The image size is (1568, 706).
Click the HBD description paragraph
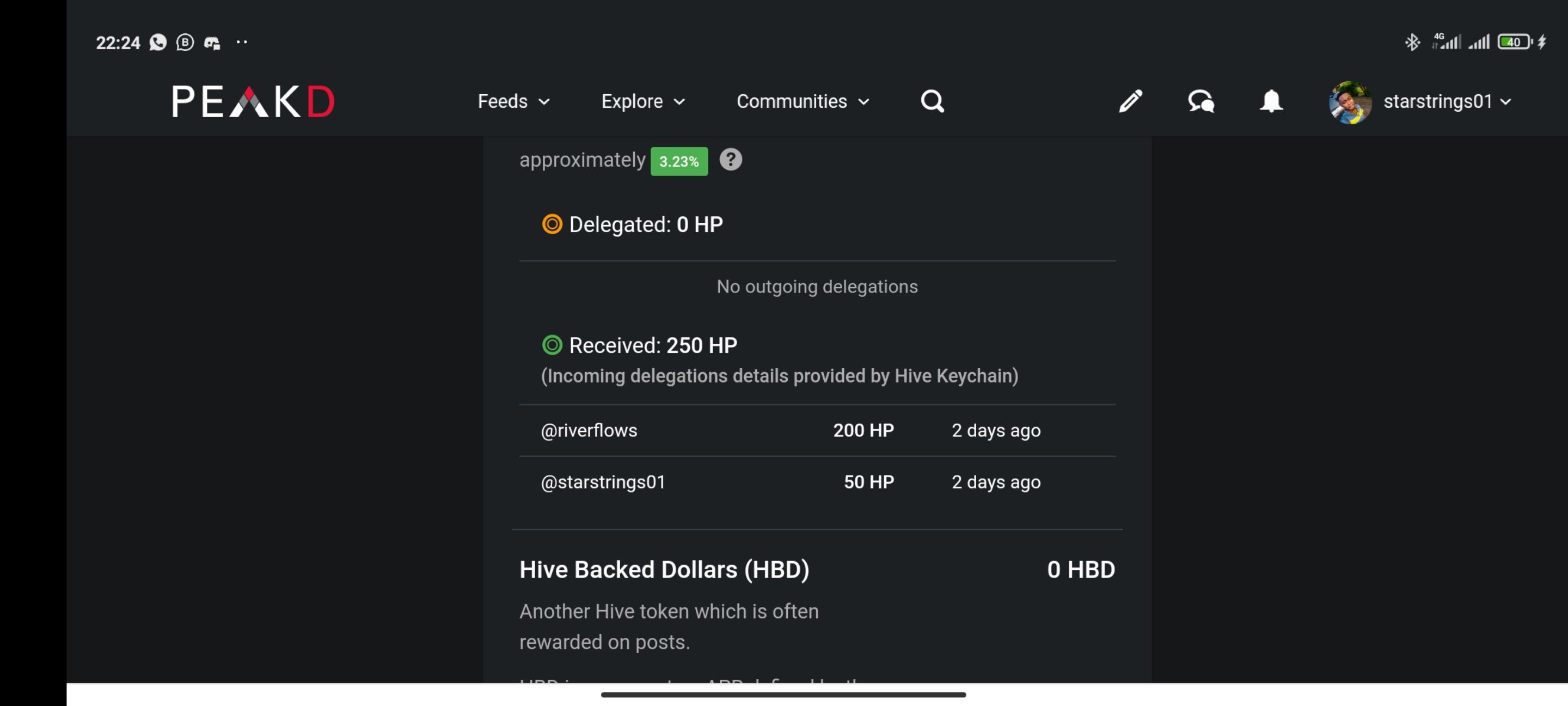[x=669, y=626]
